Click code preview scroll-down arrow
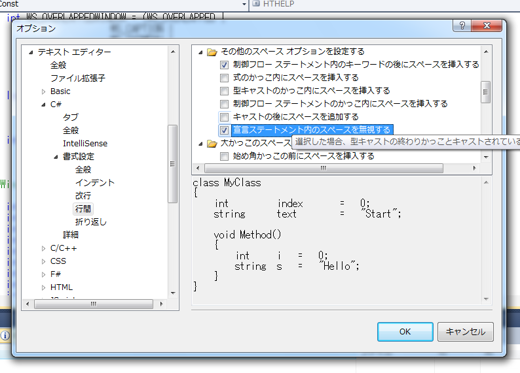 click(486, 299)
